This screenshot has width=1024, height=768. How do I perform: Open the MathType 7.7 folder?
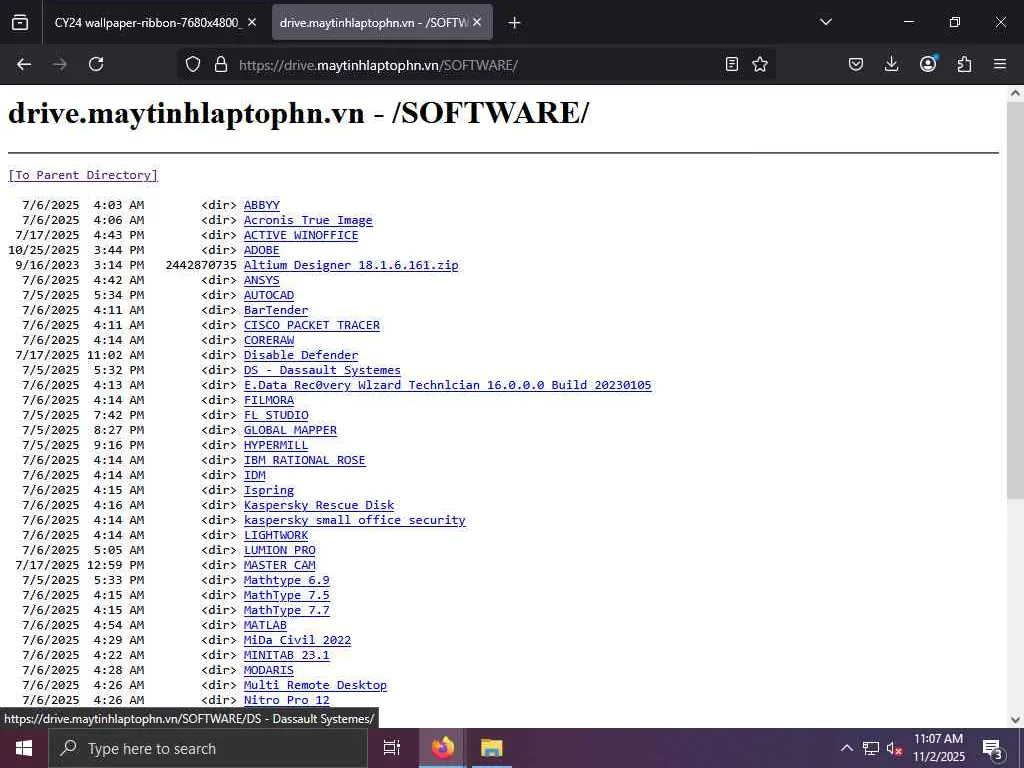(x=287, y=611)
